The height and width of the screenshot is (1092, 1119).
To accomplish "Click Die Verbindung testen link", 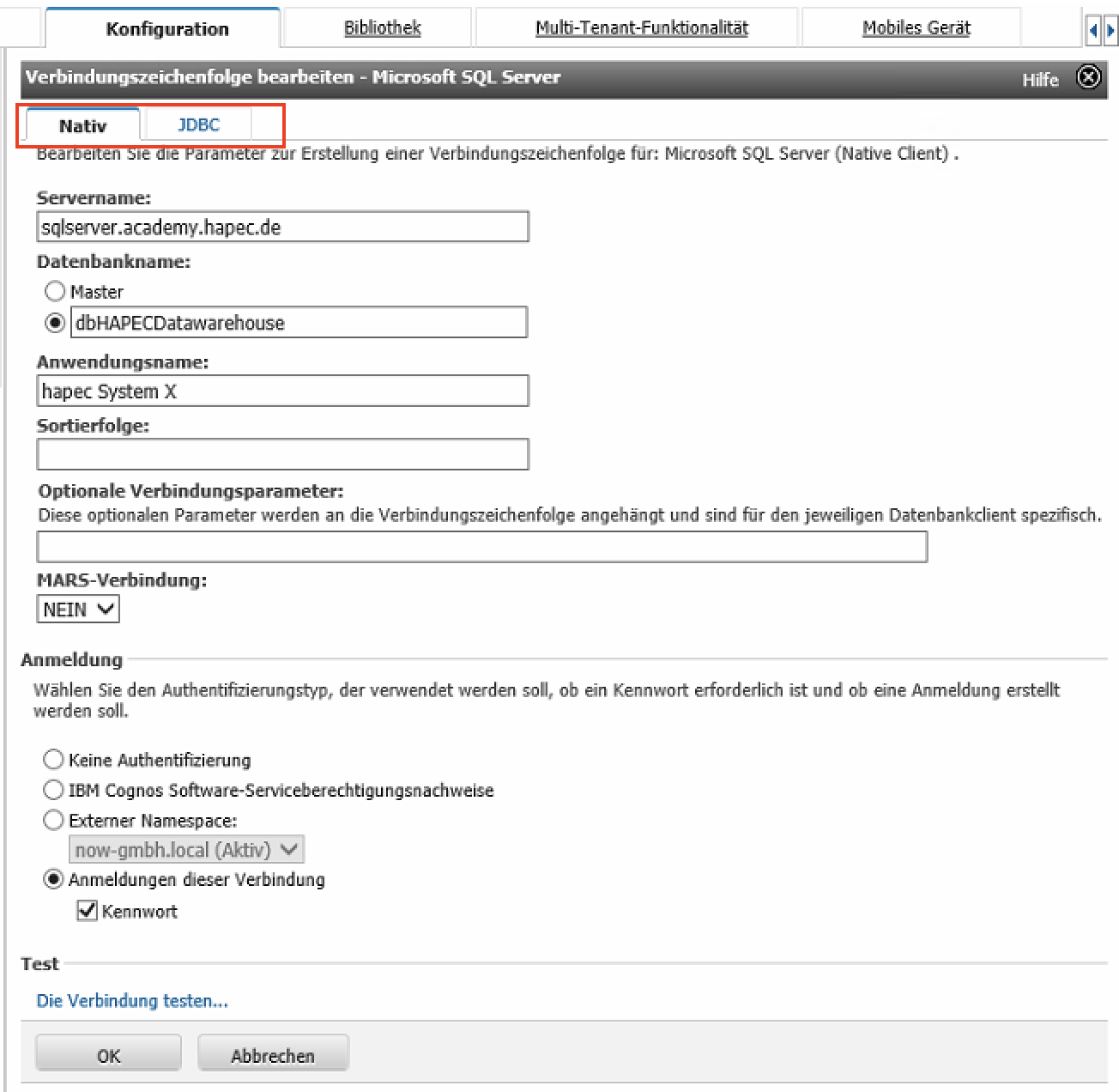I will pyautogui.click(x=132, y=1001).
